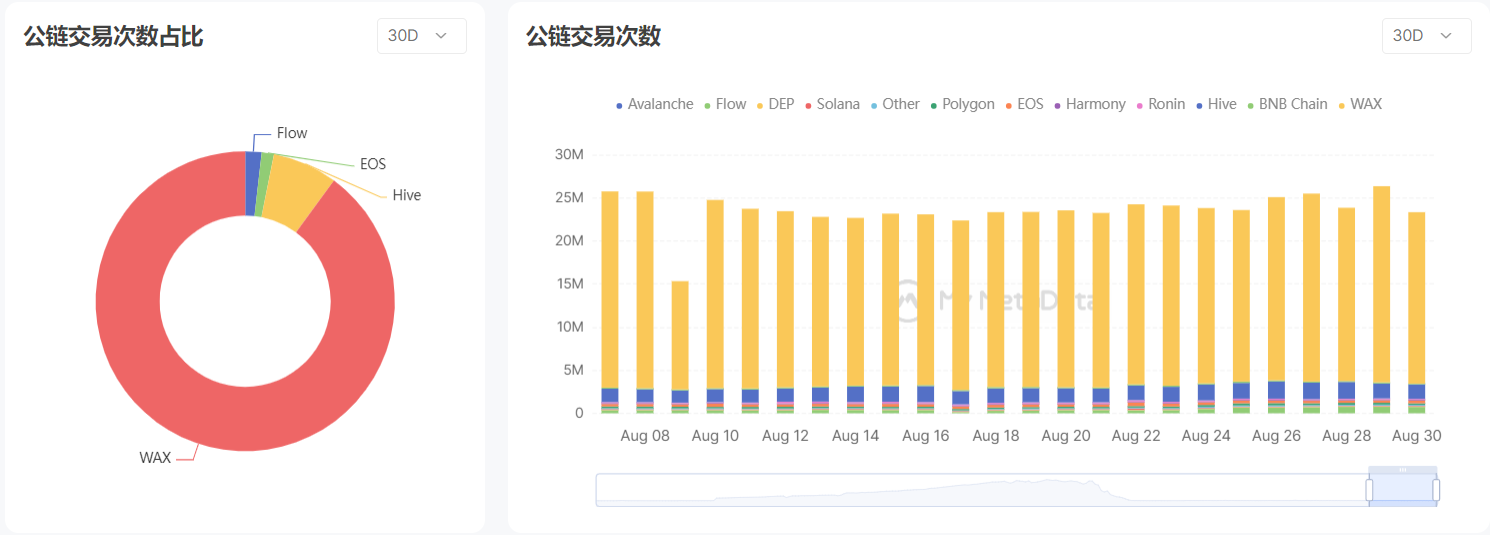
Task: Open the 30D dropdown for bar chart
Action: [1425, 36]
